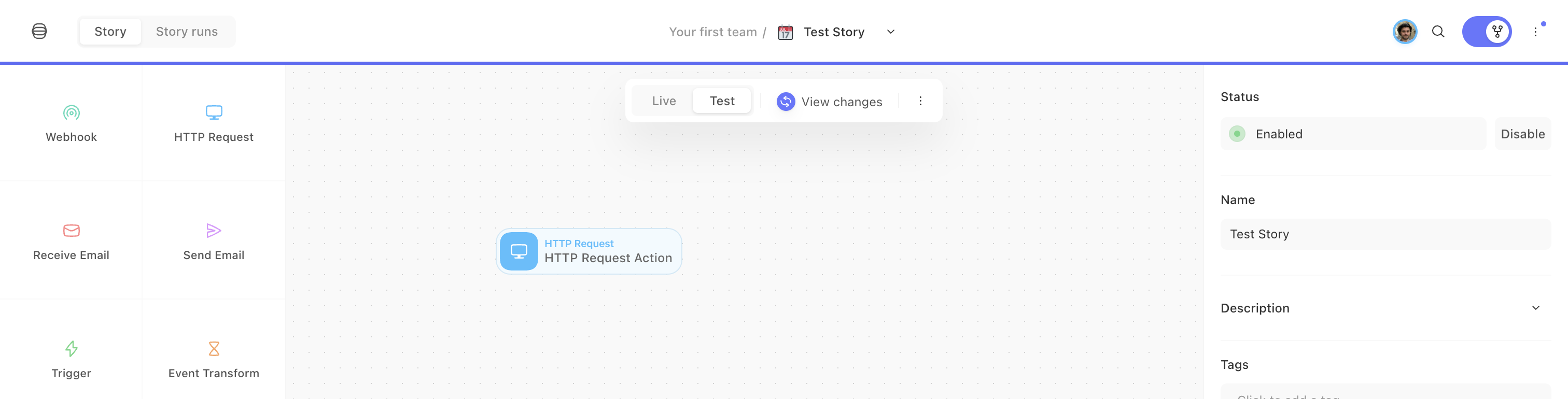The image size is (1568, 399).
Task: Select the Webhook action icon
Action: [x=71, y=112]
